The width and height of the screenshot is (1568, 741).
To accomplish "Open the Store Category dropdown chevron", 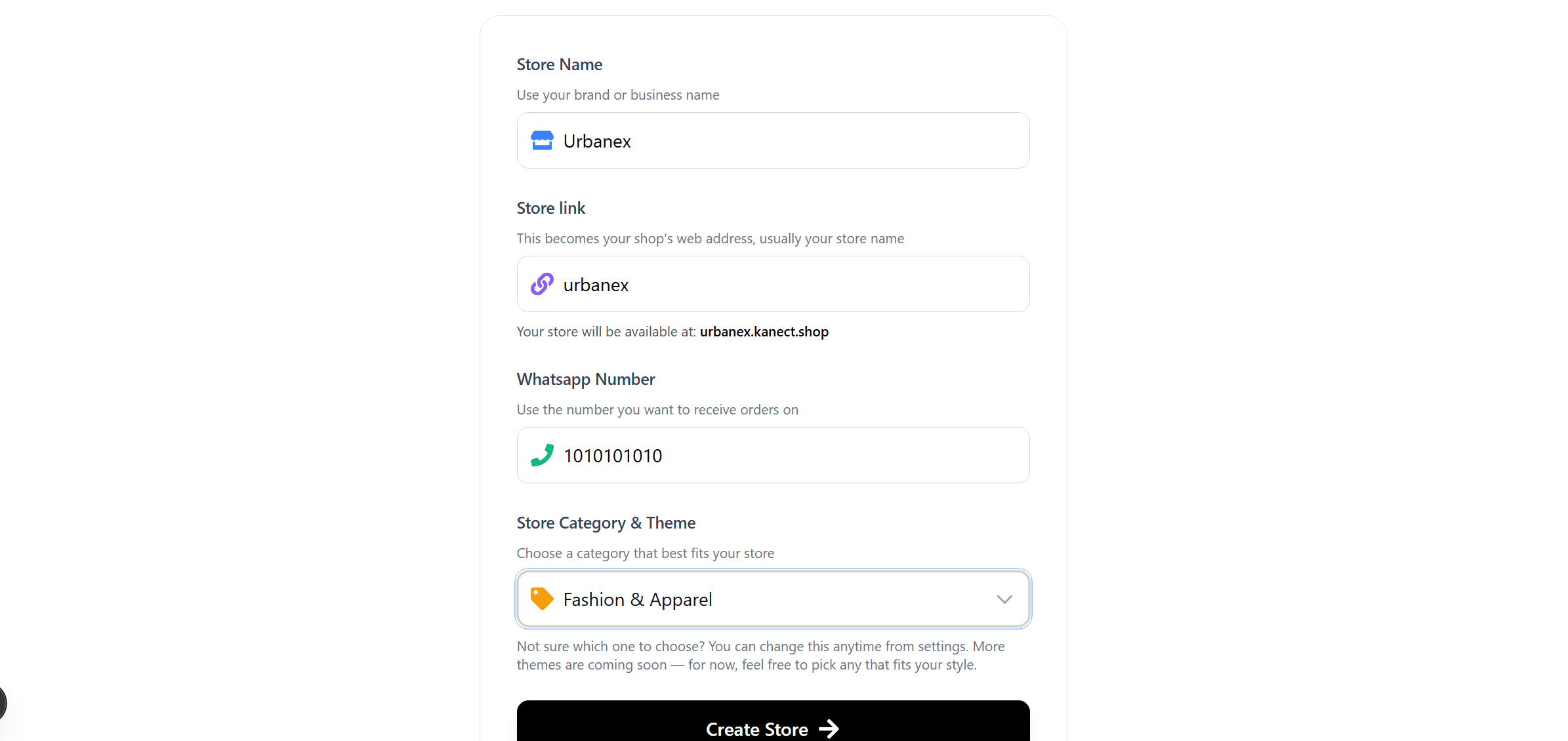I will 1004,599.
